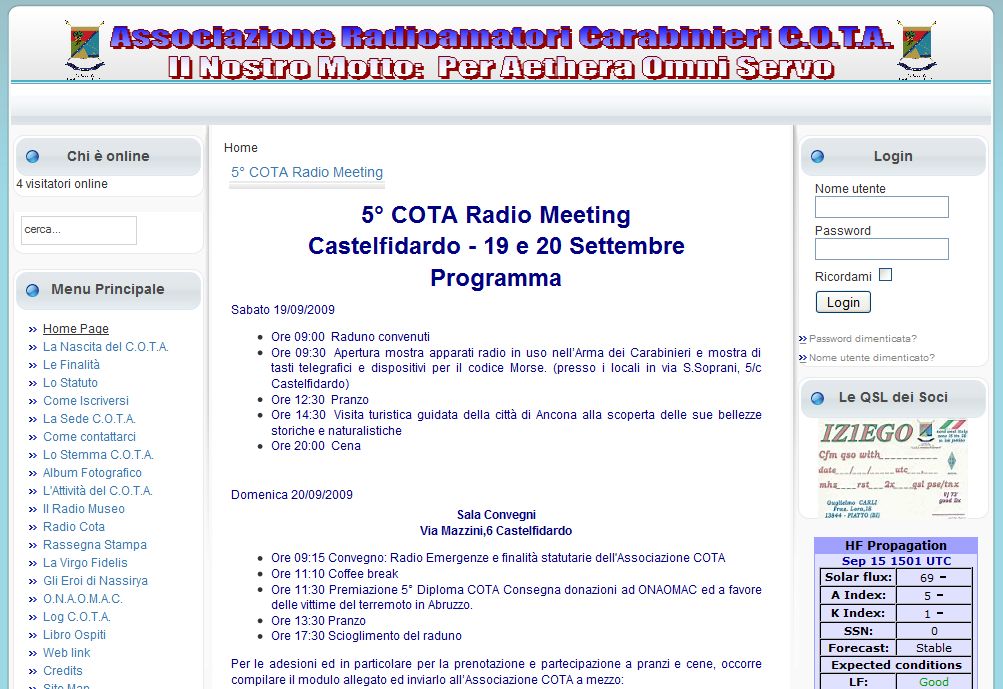
Task: Open Come contattarci menu item
Action: tap(90, 436)
